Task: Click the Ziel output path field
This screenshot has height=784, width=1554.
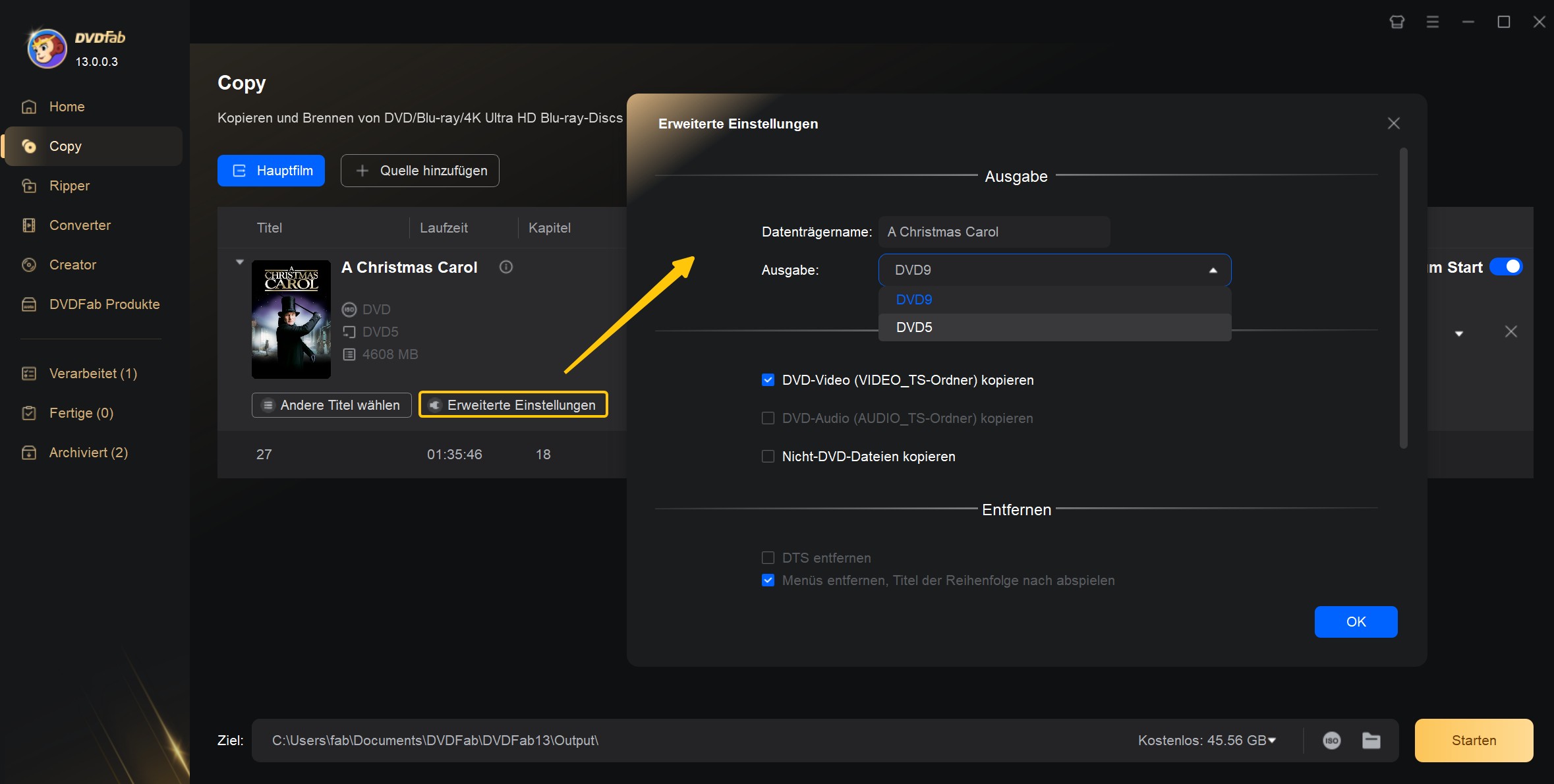Action: click(x=692, y=741)
